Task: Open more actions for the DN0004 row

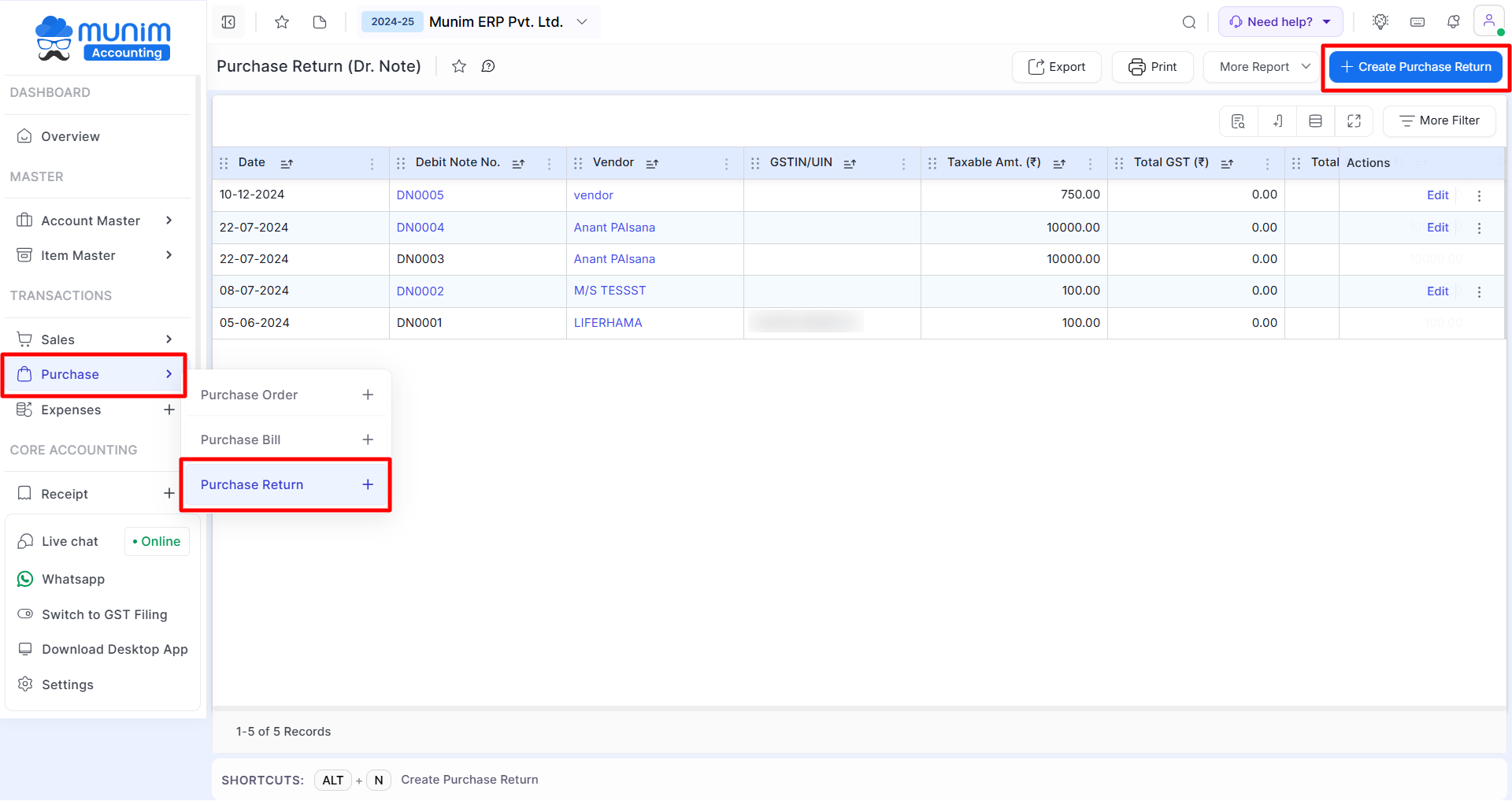Action: (1479, 228)
